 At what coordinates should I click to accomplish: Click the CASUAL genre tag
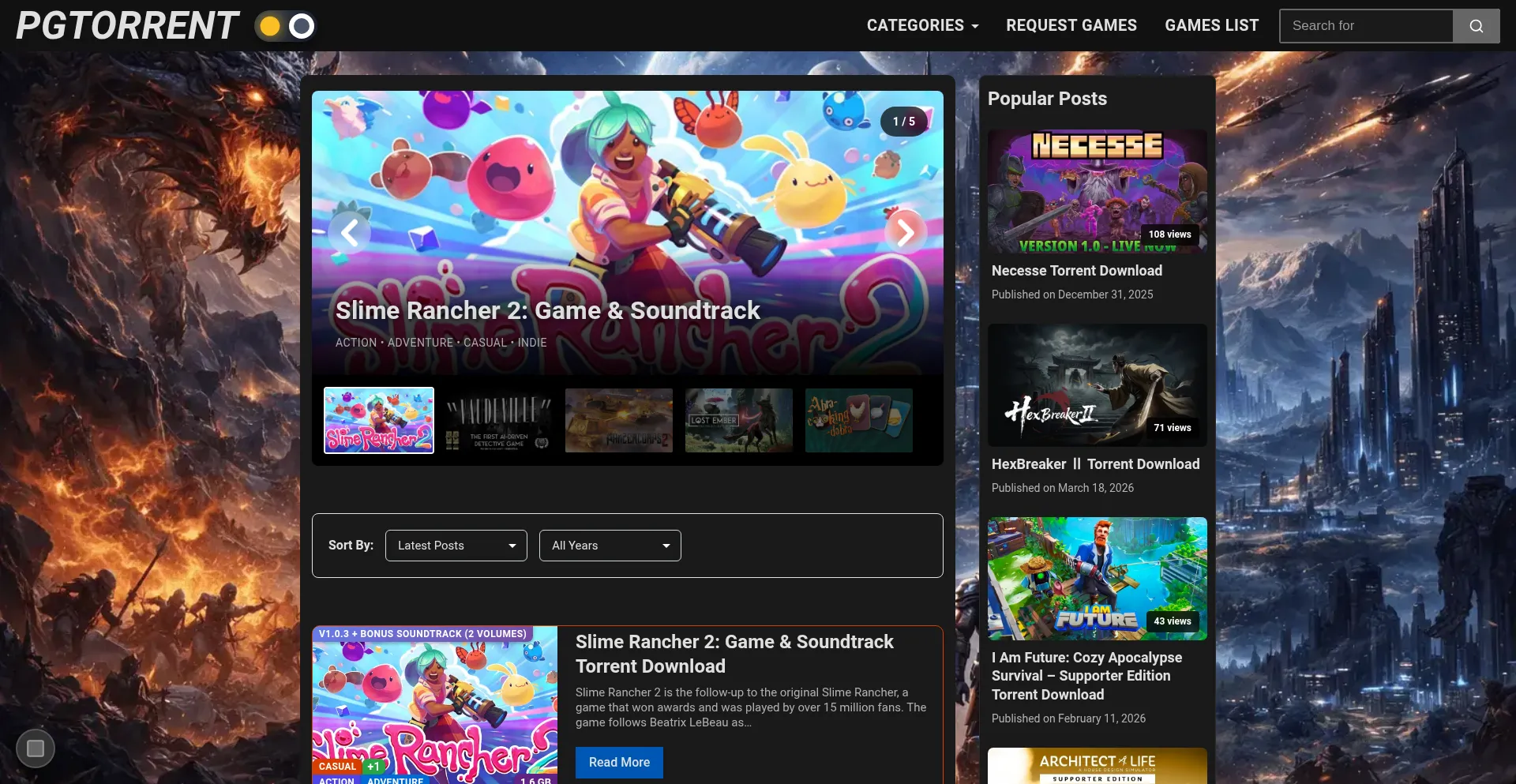(x=338, y=766)
